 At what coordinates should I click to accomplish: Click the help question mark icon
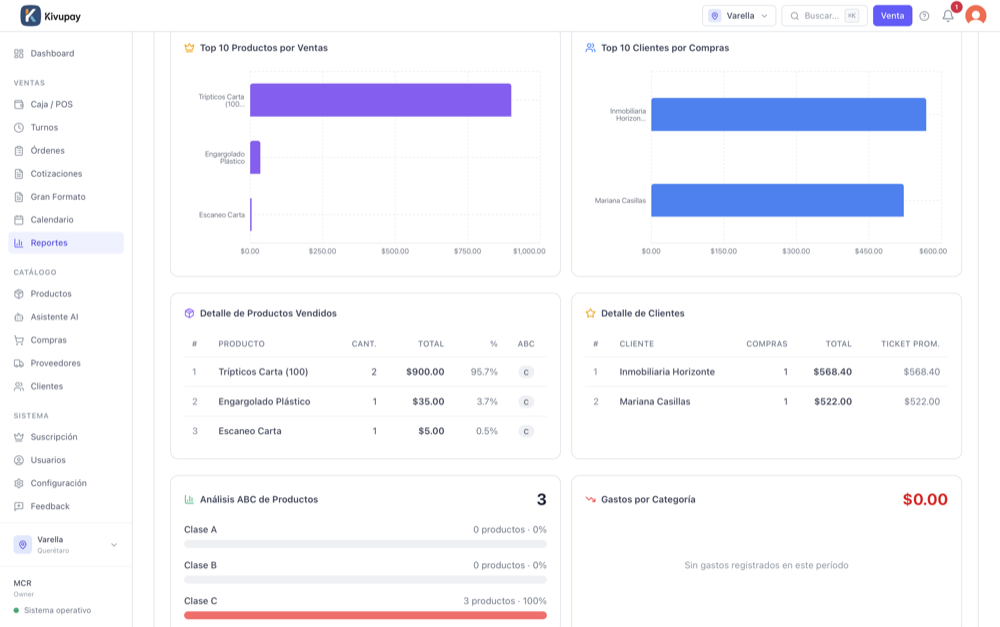924,16
